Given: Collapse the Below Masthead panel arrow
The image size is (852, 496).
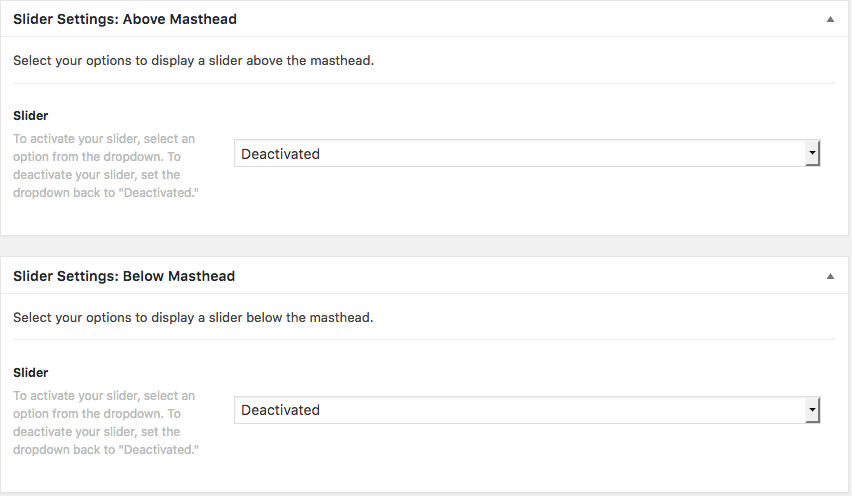Looking at the screenshot, I should pos(830,276).
